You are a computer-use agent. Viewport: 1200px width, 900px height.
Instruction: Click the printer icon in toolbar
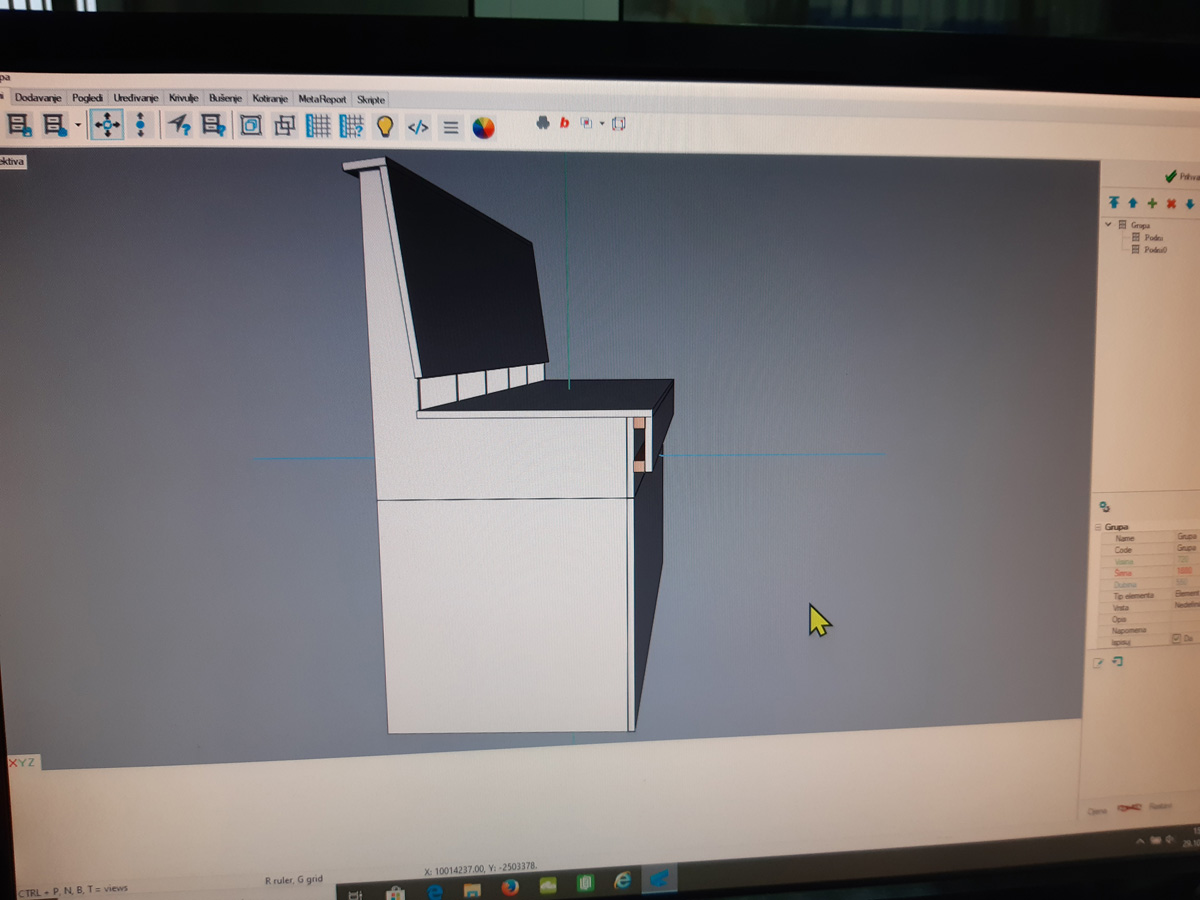click(542, 122)
